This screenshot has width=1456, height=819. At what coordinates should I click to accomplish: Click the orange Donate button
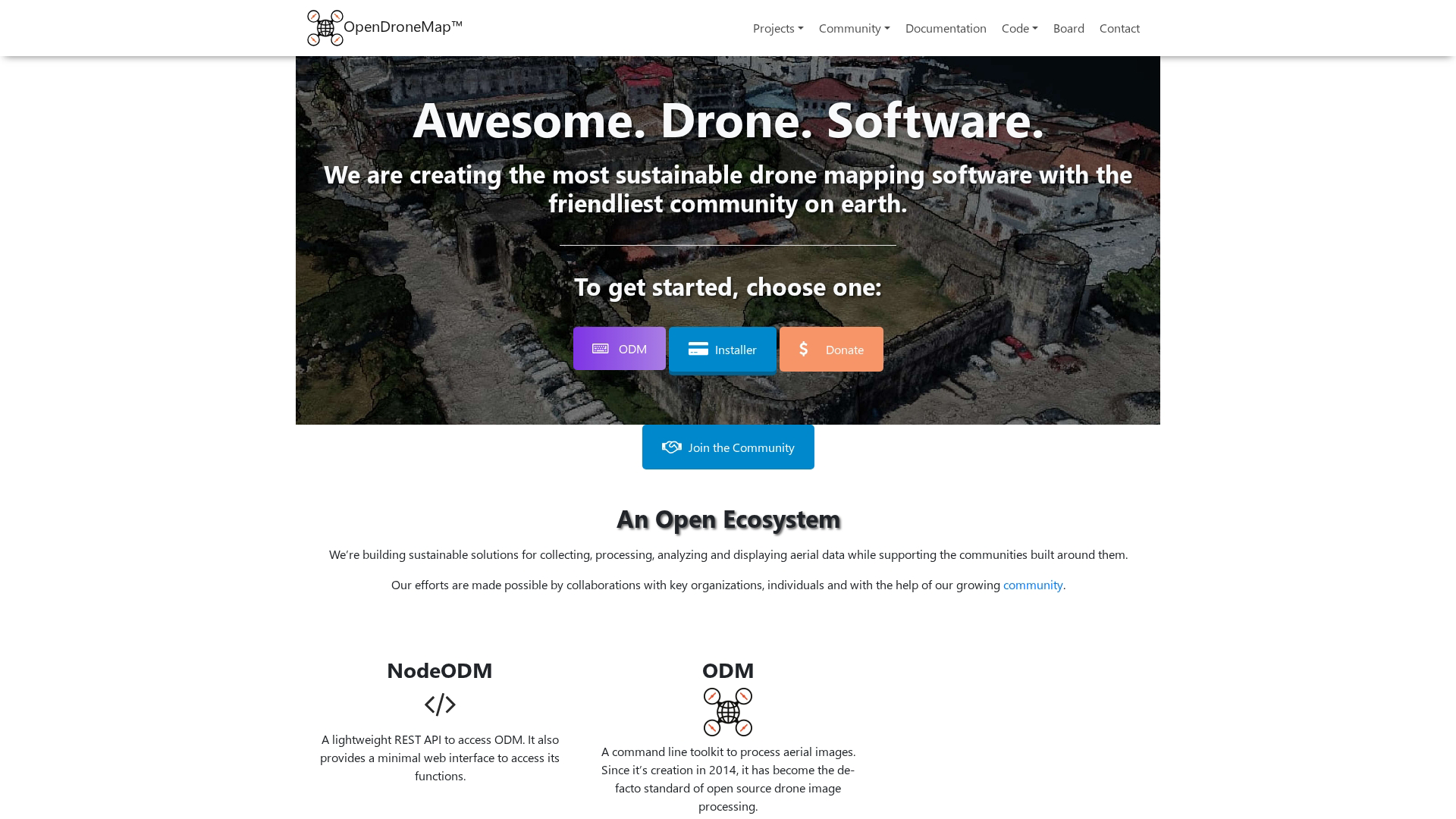[831, 350]
